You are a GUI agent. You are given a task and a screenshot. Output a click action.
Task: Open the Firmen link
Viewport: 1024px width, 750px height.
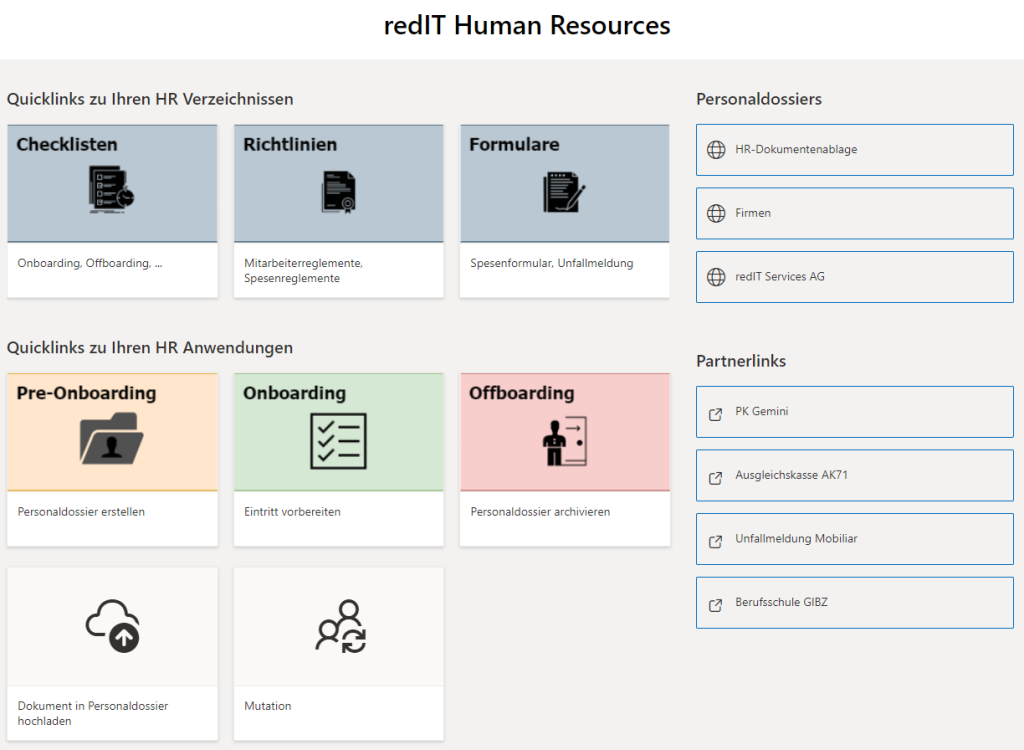753,213
